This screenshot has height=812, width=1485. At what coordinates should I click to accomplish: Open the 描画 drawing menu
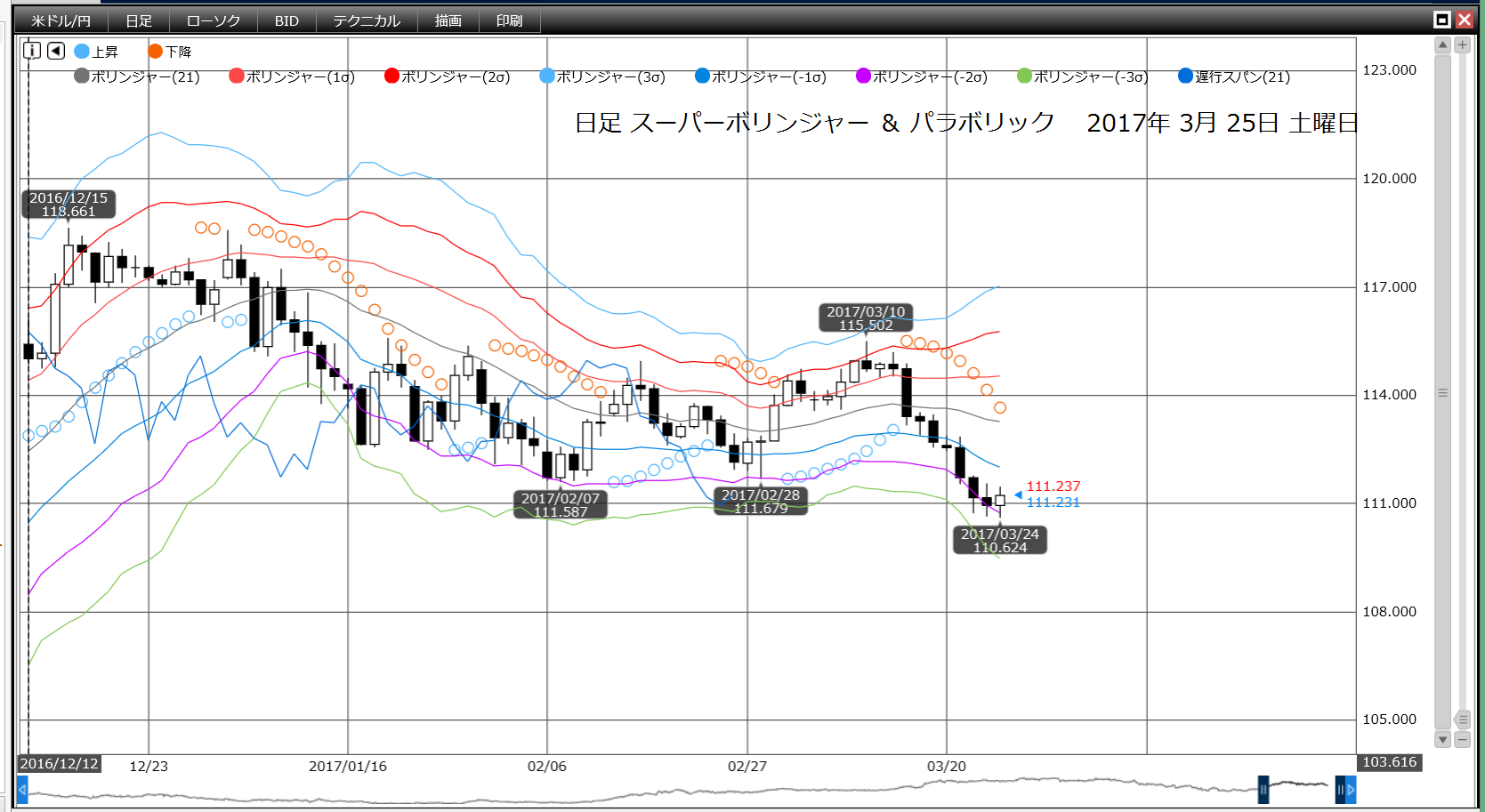tap(448, 20)
